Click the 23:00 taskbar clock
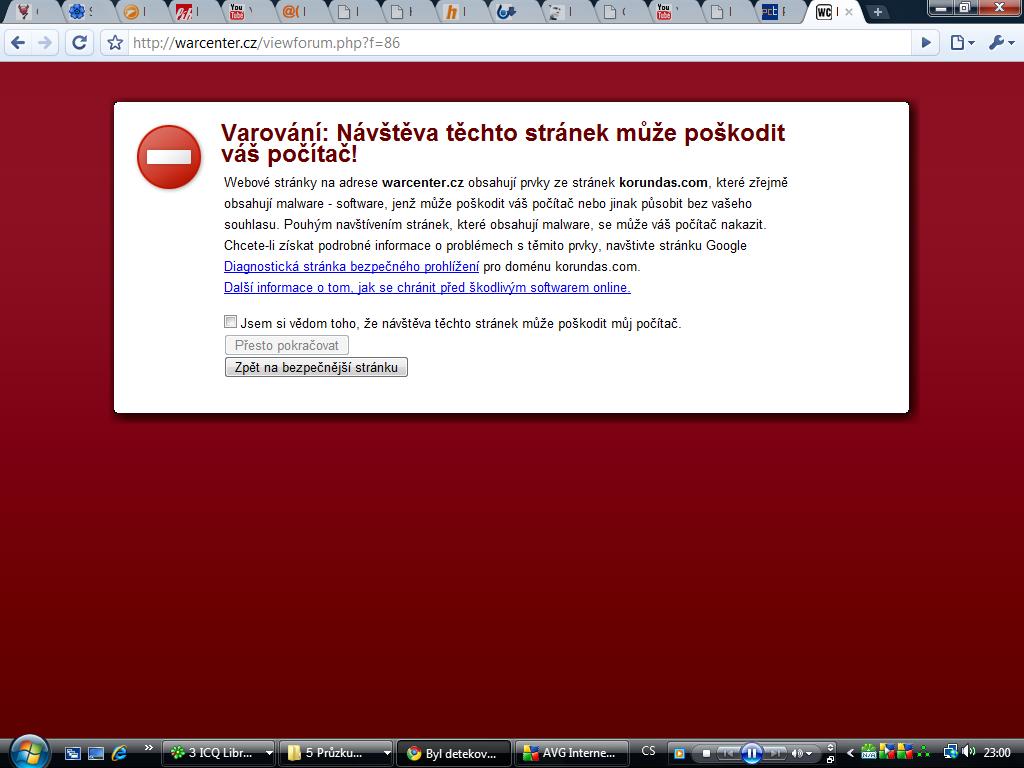Viewport: 1024px width, 768px height. click(997, 752)
